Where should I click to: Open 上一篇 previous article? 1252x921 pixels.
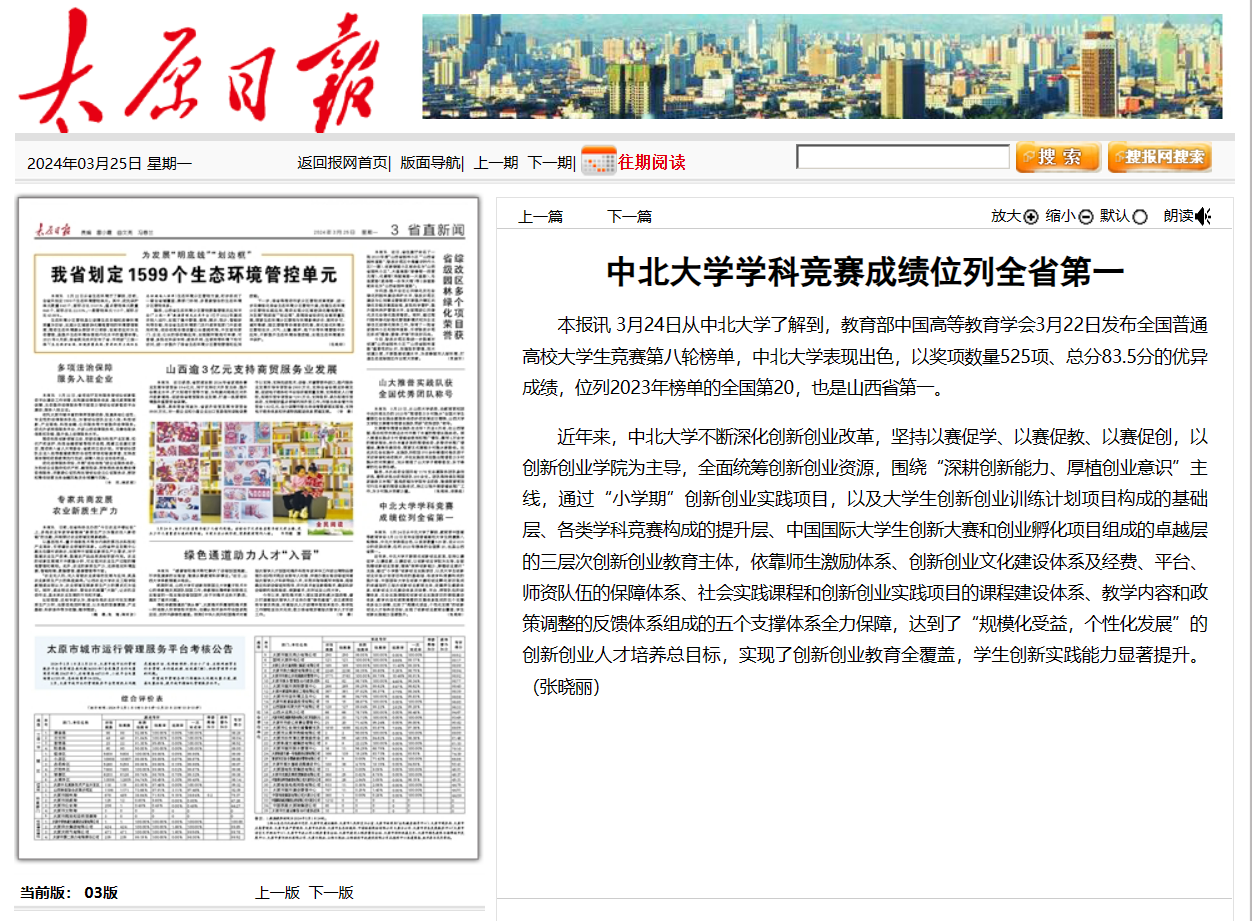pyautogui.click(x=540, y=216)
